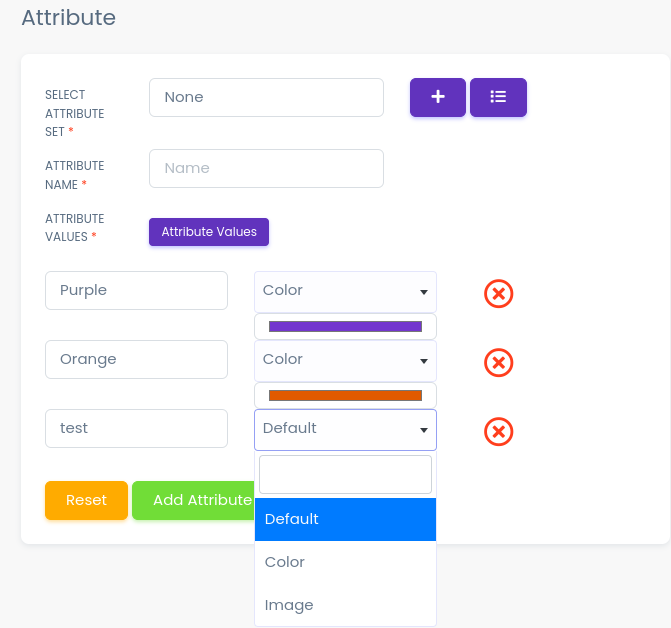The image size is (671, 628).
Task: Open the purple color swatch picker
Action: pyautogui.click(x=345, y=326)
